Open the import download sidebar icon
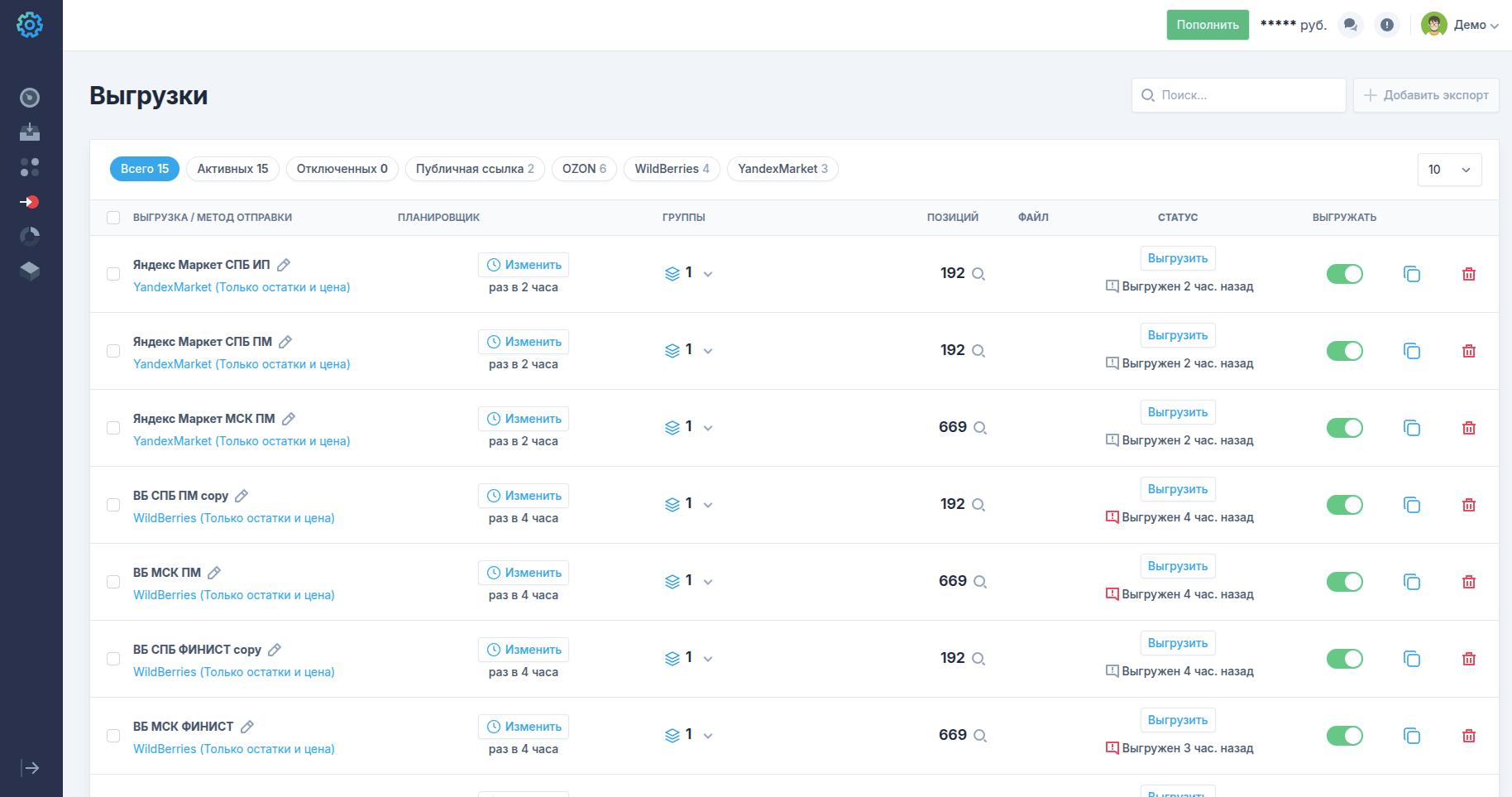 click(30, 132)
